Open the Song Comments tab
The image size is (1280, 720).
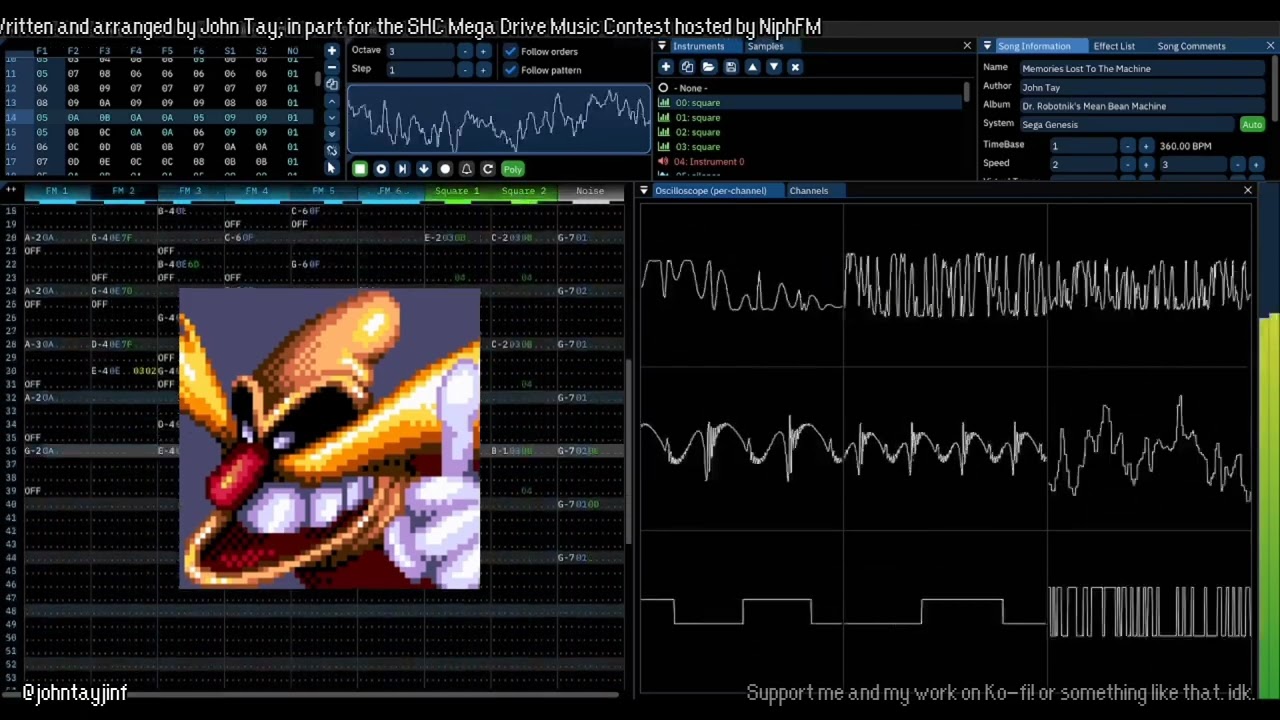[1191, 46]
